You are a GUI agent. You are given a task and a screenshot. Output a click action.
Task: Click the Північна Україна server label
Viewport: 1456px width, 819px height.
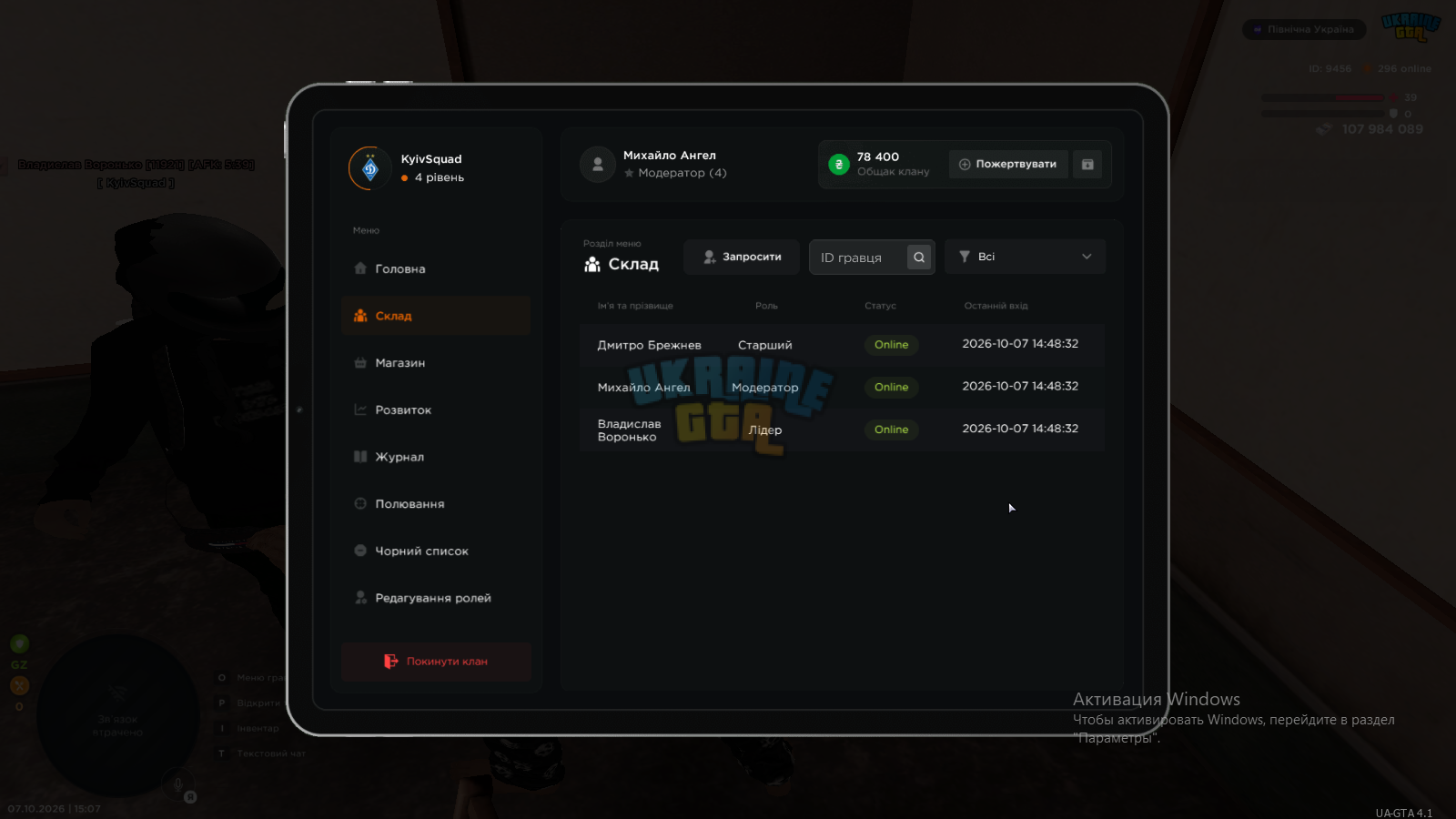point(1304,29)
